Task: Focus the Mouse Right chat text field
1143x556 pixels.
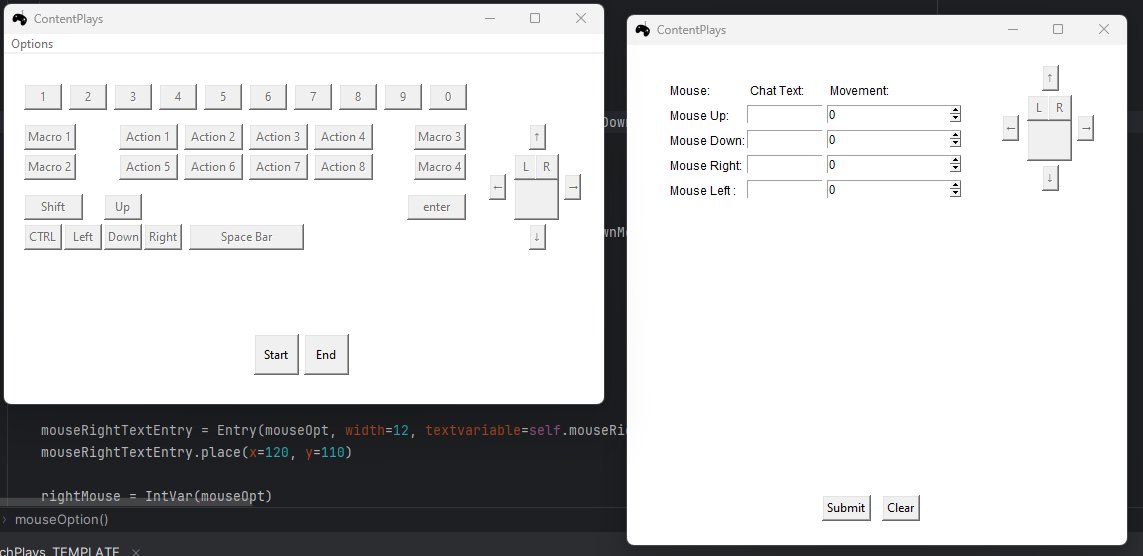Action: pyautogui.click(x=784, y=165)
